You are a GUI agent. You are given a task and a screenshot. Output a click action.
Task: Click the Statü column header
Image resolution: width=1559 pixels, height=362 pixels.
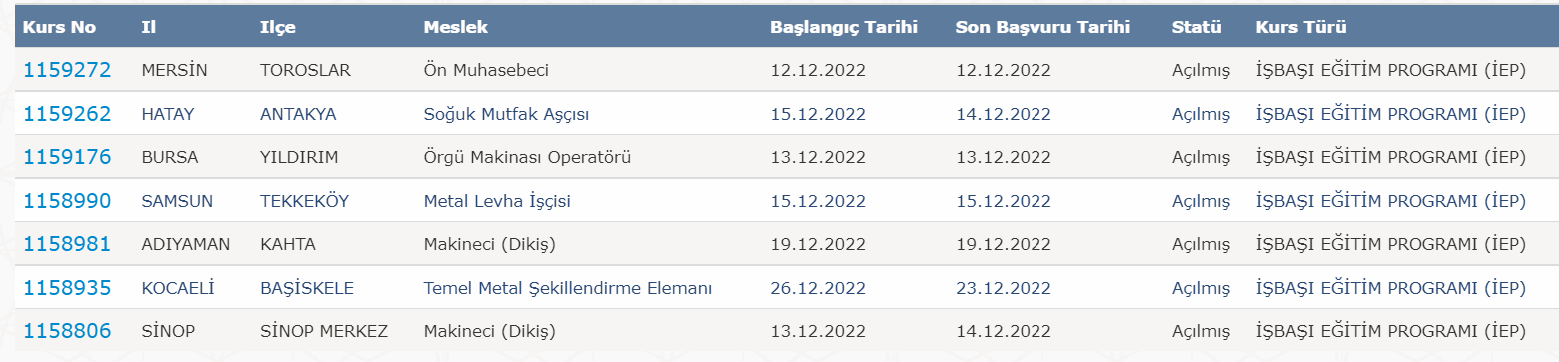tap(1197, 27)
